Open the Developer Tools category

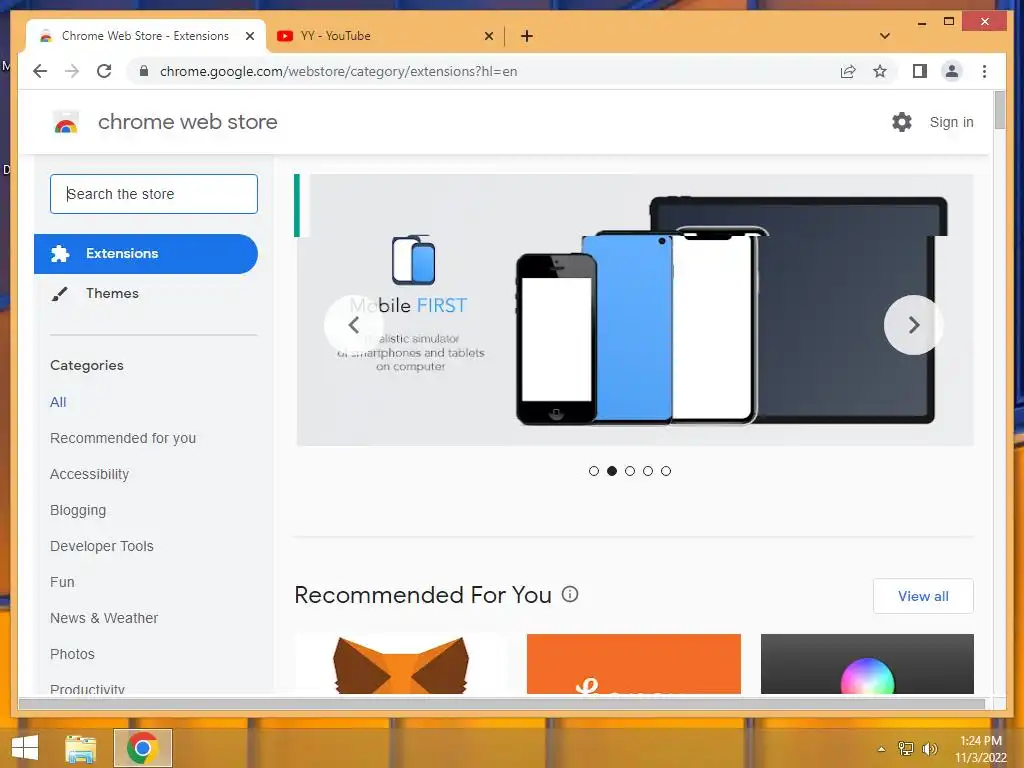[102, 546]
